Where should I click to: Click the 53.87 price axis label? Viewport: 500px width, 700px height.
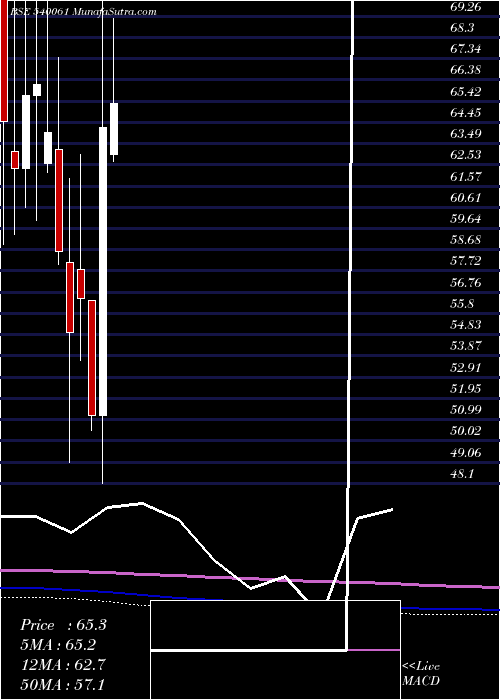(x=466, y=347)
